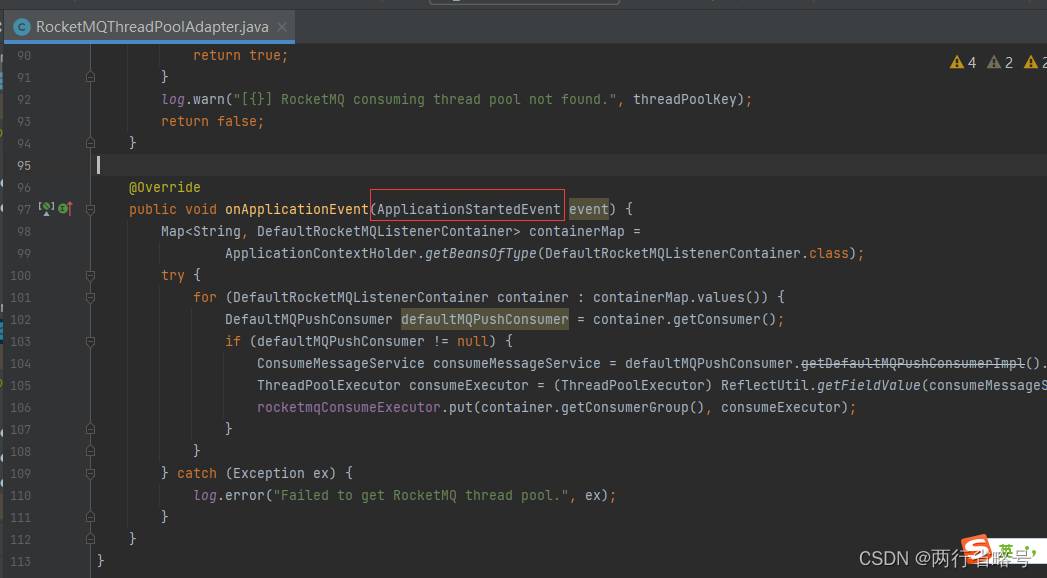Click the 'return false;' statement
1047x578 pixels.
(x=212, y=121)
